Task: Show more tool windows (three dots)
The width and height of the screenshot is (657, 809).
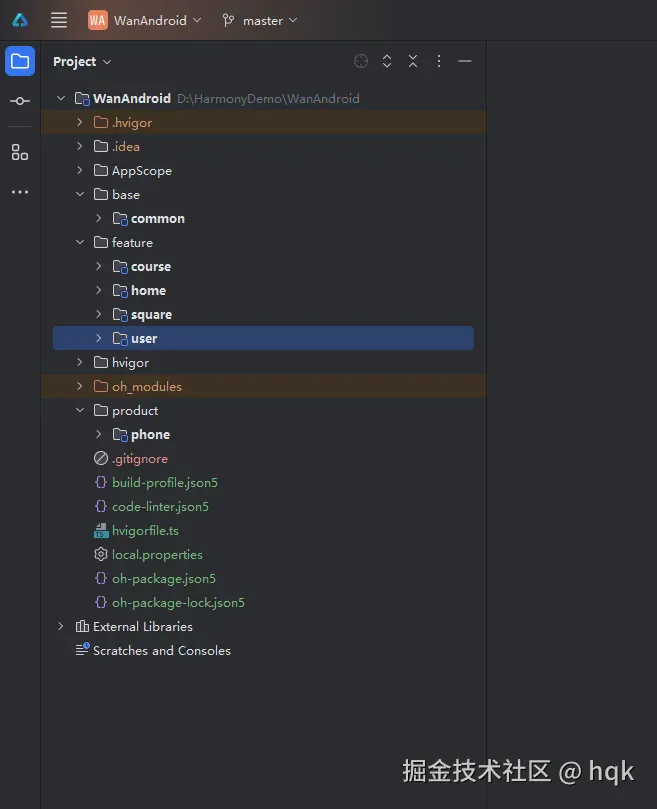Action: [20, 192]
